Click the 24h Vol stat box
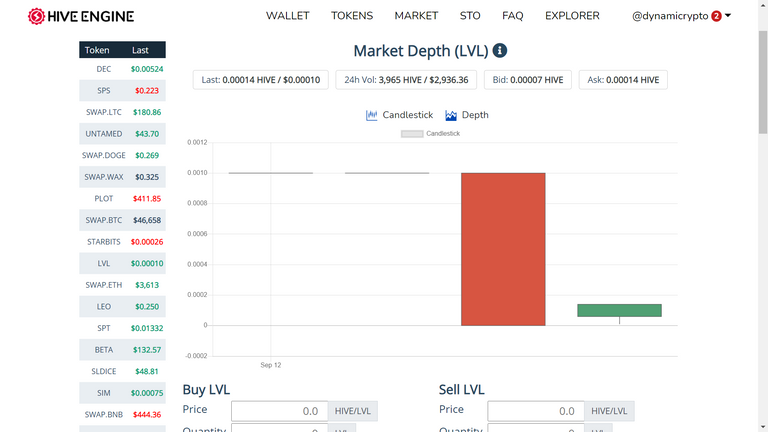This screenshot has width=768, height=432. point(406,80)
